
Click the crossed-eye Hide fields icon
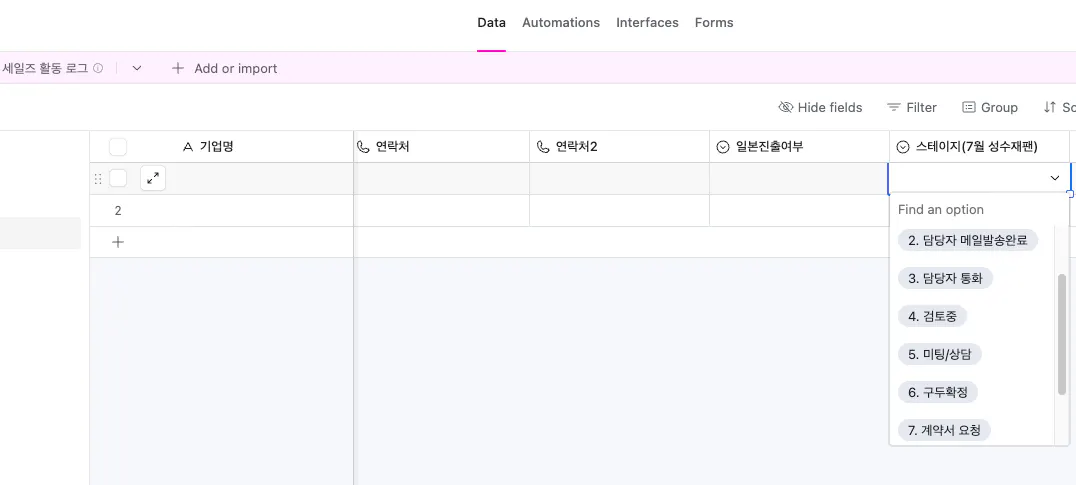tap(786, 107)
